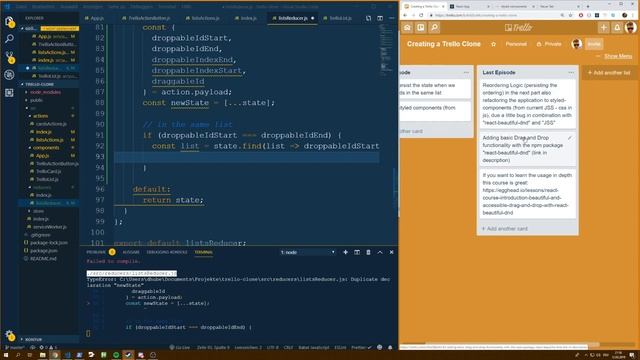This screenshot has width=640, height=360.
Task: Collapse the actions folder in explorer
Action: pyautogui.click(x=40, y=116)
